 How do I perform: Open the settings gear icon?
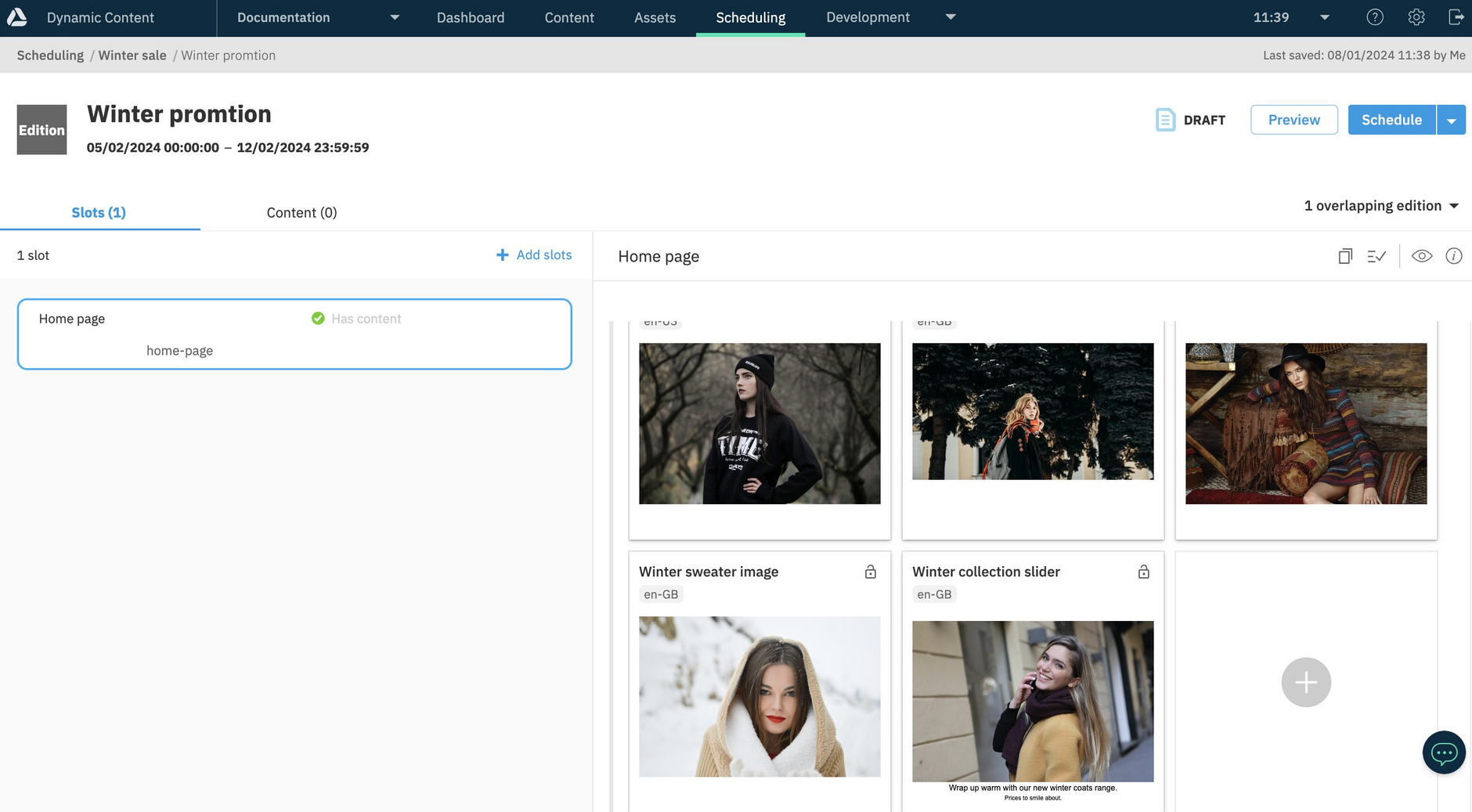tap(1416, 17)
